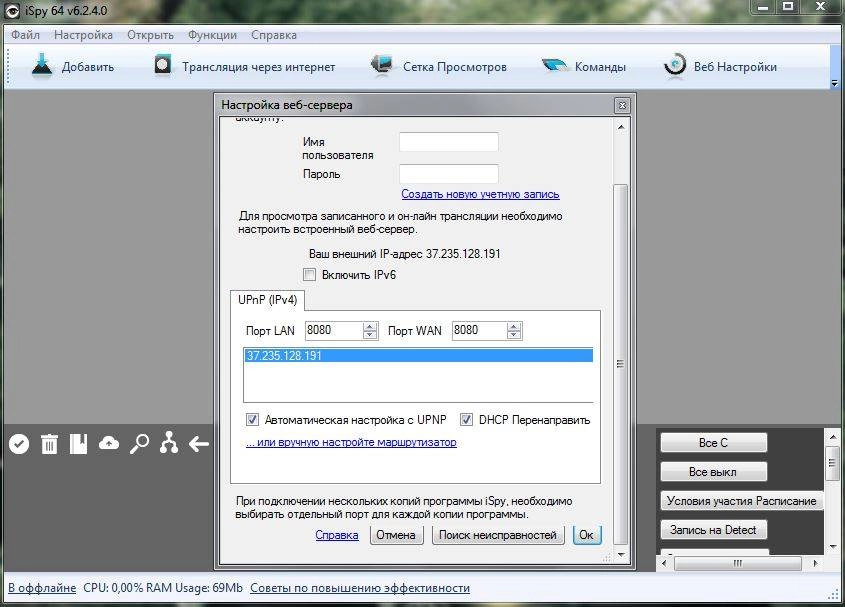Image resolution: width=845 pixels, height=607 pixels.
Task: Click the Пароль input field
Action: [x=448, y=174]
